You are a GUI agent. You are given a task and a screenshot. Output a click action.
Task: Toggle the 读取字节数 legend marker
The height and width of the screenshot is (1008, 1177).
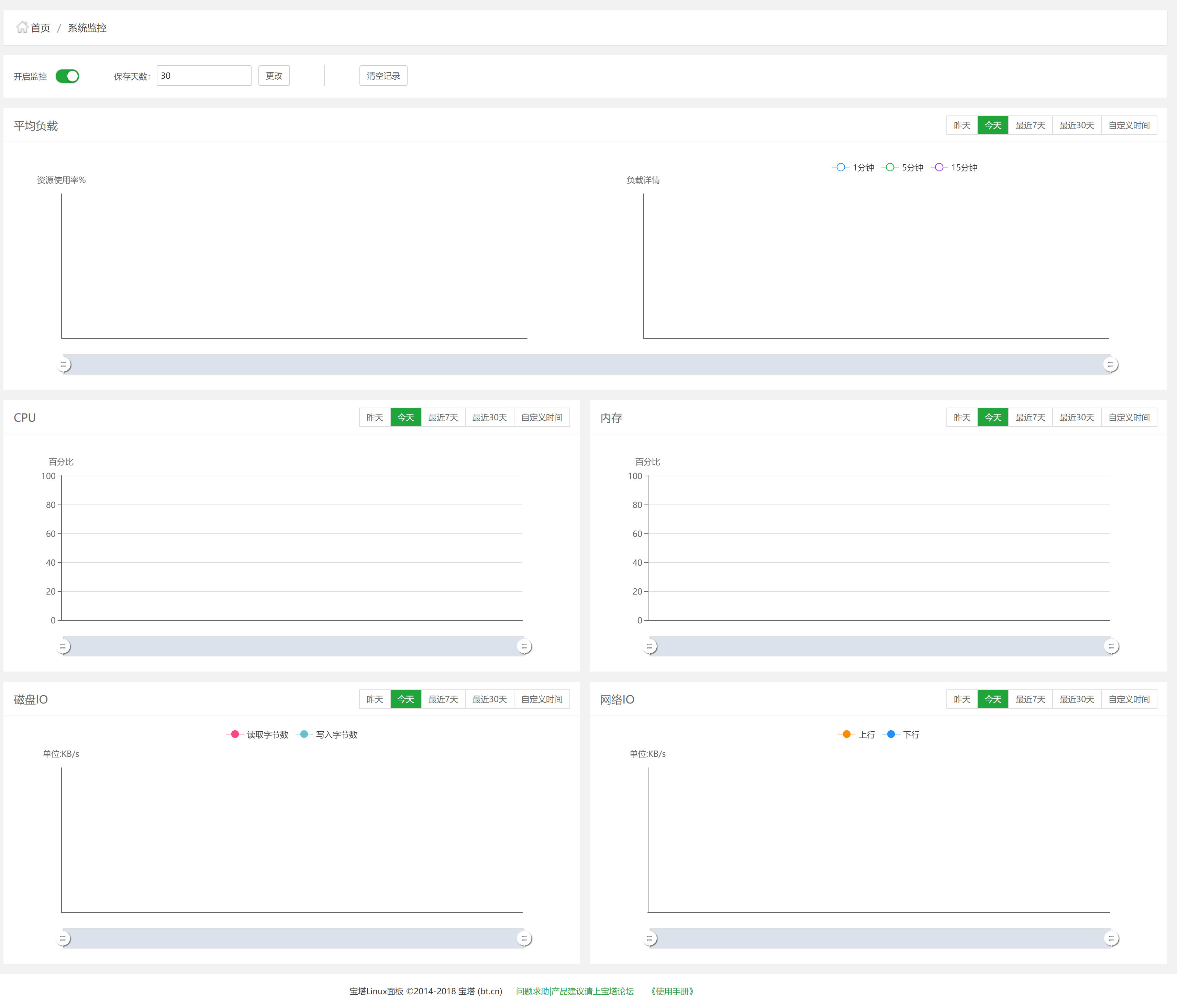pos(235,734)
